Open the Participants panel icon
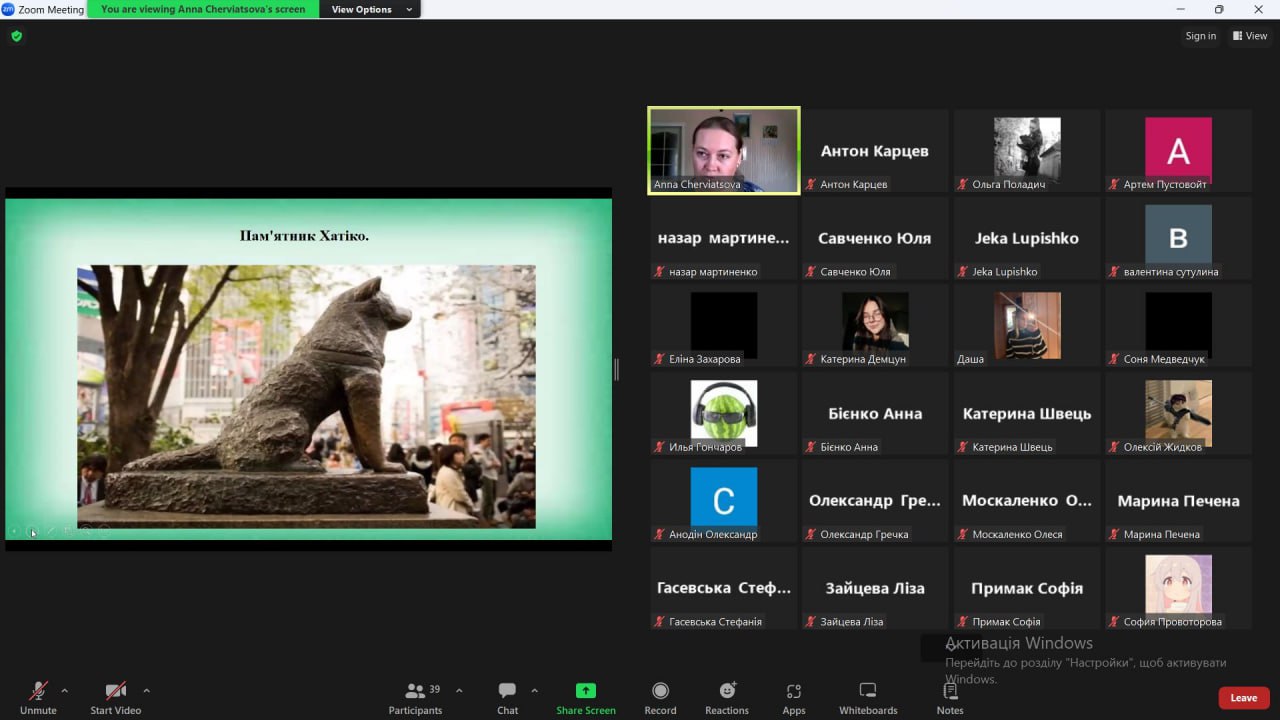The height and width of the screenshot is (720, 1280). (x=414, y=691)
